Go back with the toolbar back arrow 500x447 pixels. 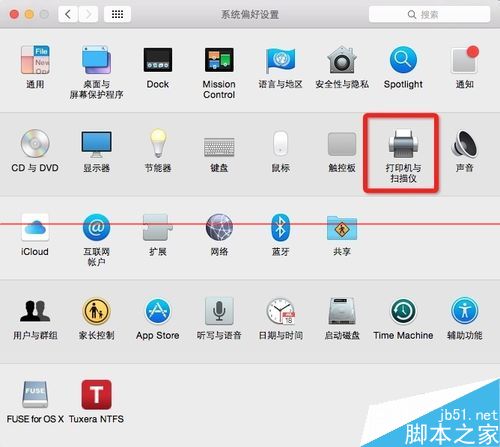68,14
